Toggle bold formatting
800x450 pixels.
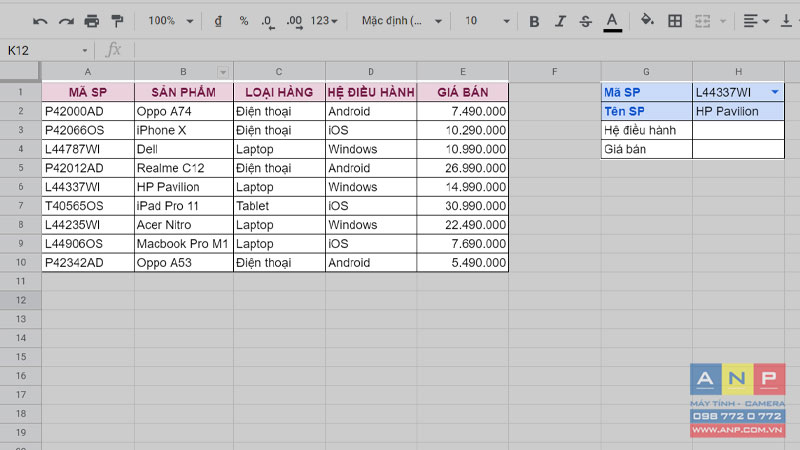point(534,21)
